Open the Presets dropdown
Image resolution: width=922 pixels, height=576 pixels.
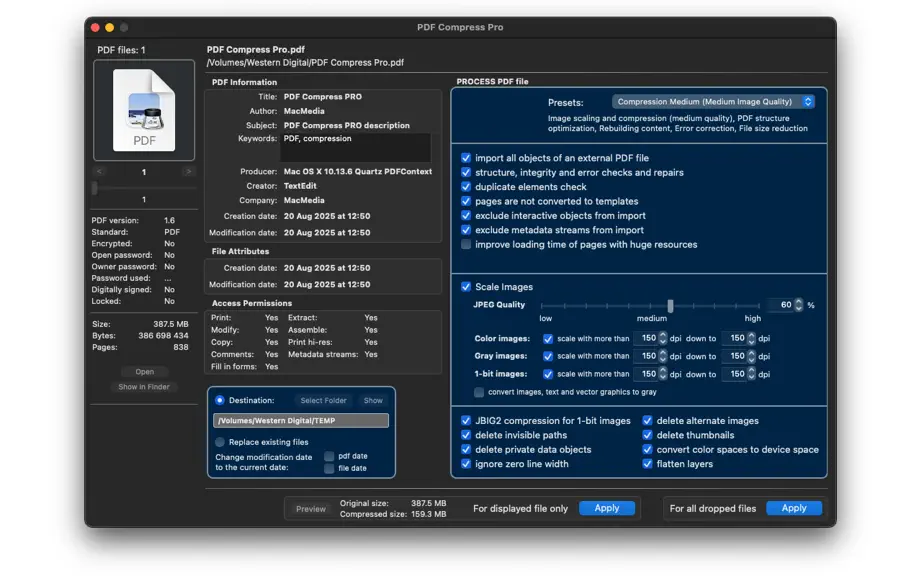coord(714,102)
